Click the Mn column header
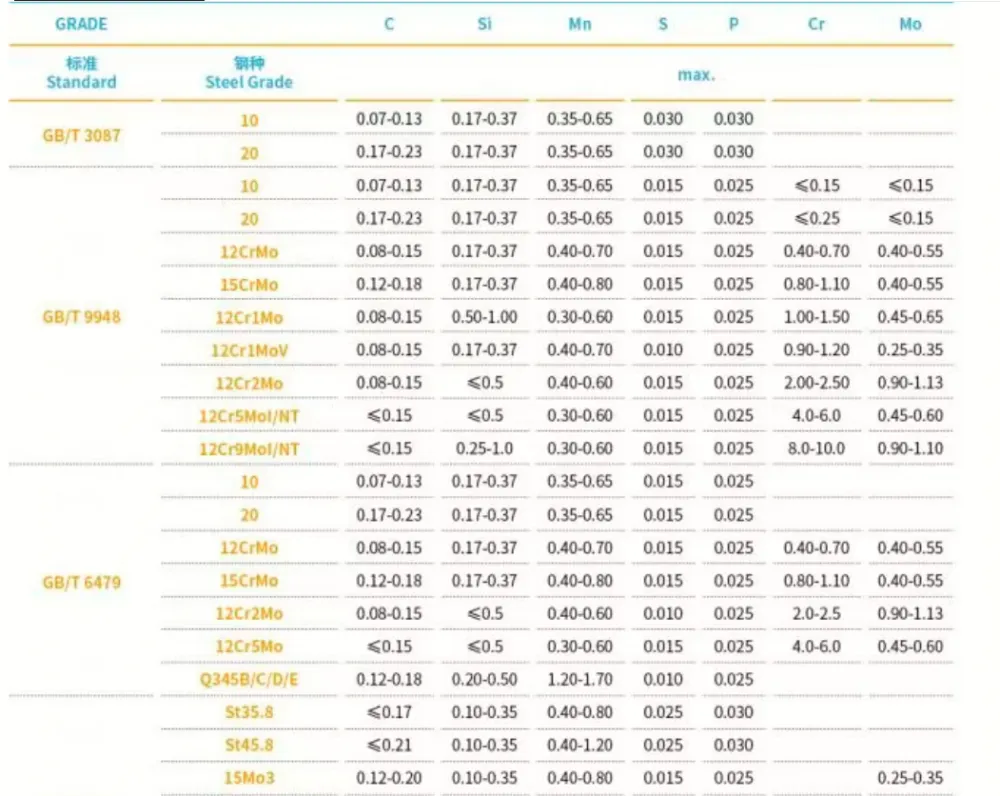 580,24
